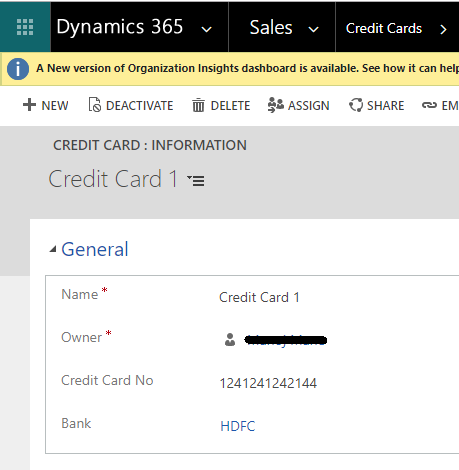Image resolution: width=459 pixels, height=470 pixels.
Task: Click the Dynamics 365 home label
Action: point(120,27)
